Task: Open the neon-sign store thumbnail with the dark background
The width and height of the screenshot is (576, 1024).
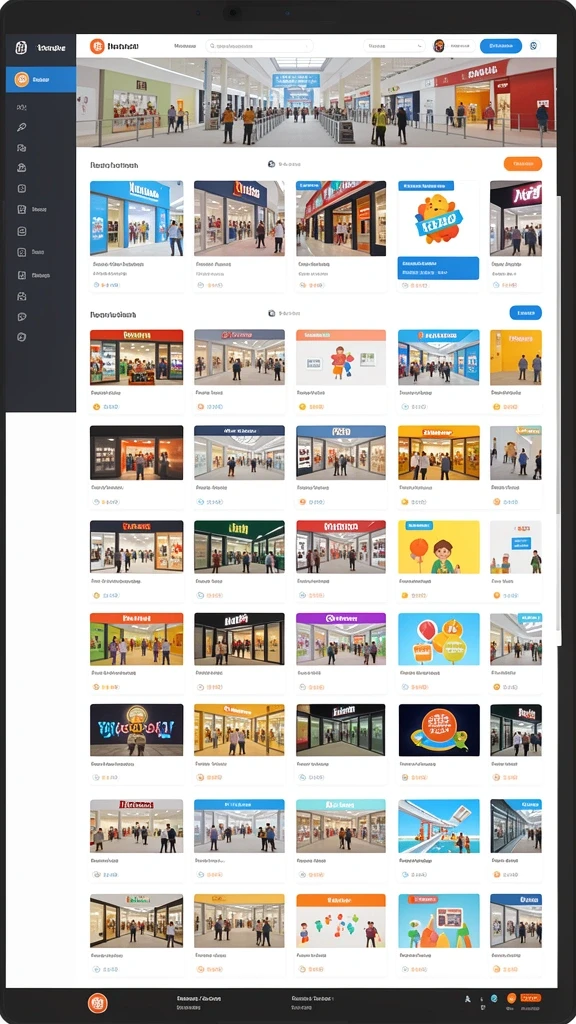Action: click(x=136, y=730)
